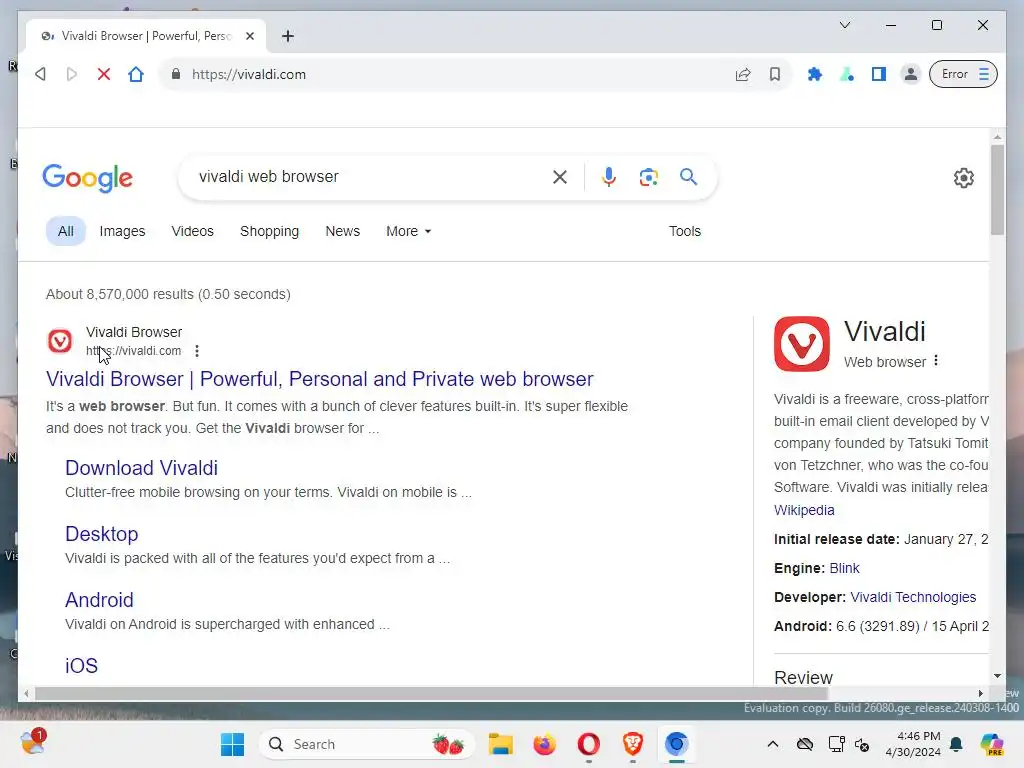Show hidden system tray icons chevron
This screenshot has width=1024, height=768.
point(773,744)
